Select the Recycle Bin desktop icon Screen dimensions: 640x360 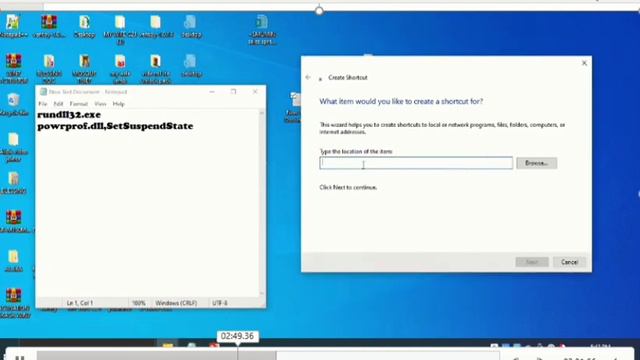coord(13,104)
